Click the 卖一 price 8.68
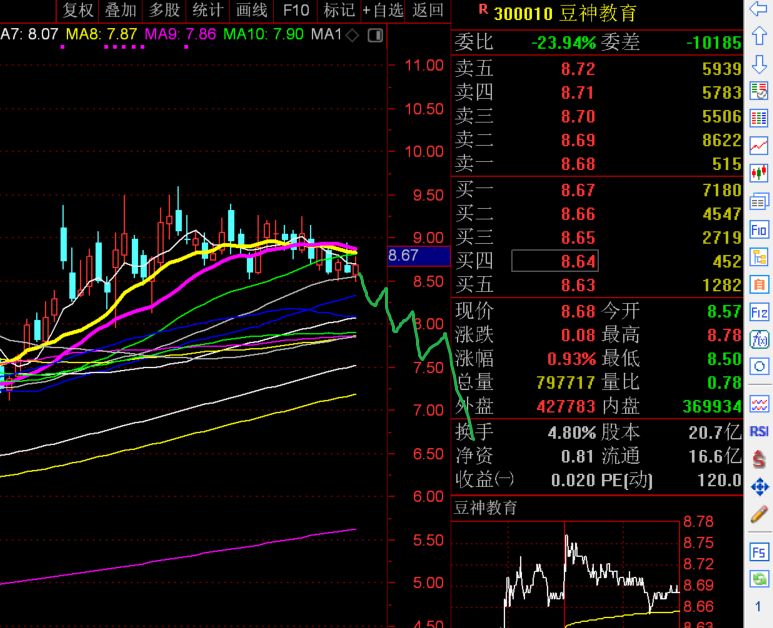This screenshot has height=628, width=773. pos(578,164)
